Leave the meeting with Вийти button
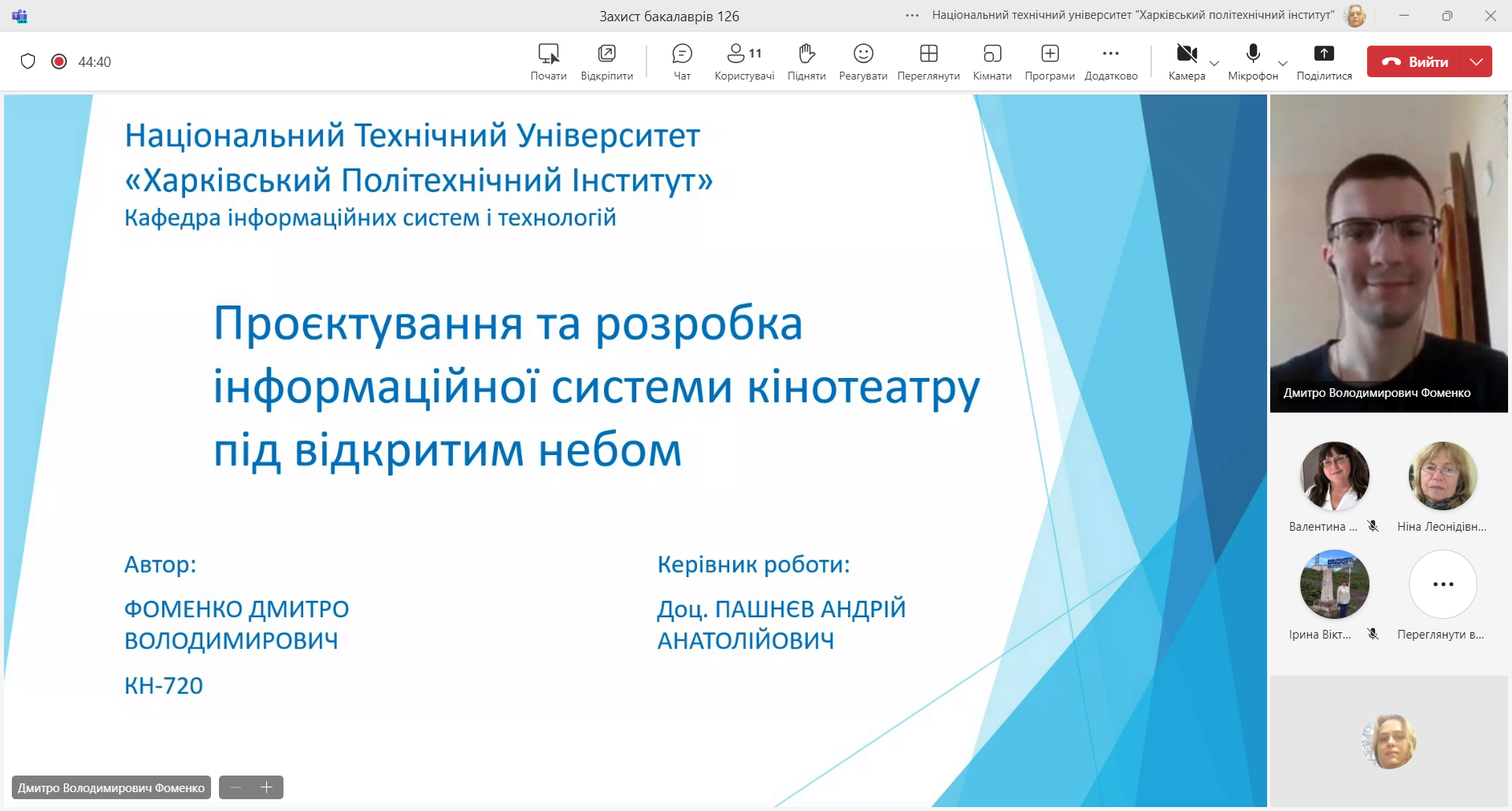Screen dimensions: 1512x811 pos(1414,61)
